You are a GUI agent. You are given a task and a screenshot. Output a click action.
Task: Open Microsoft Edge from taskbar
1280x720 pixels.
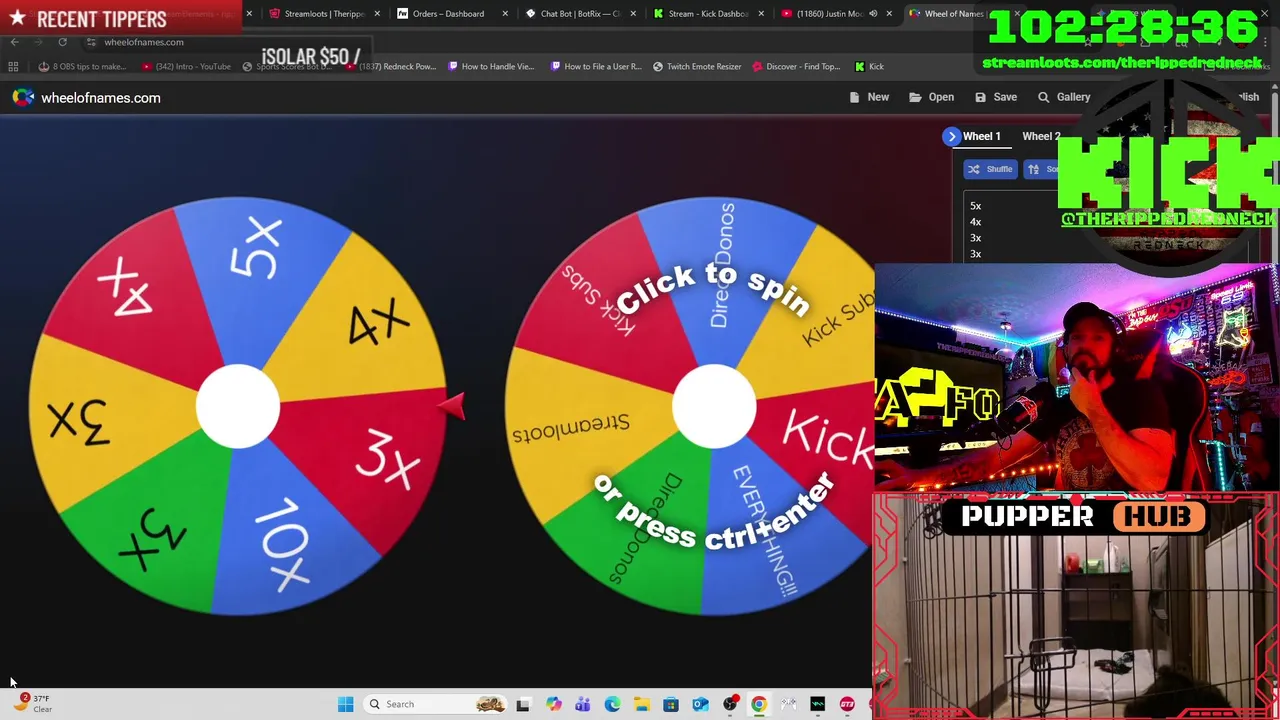[x=612, y=704]
